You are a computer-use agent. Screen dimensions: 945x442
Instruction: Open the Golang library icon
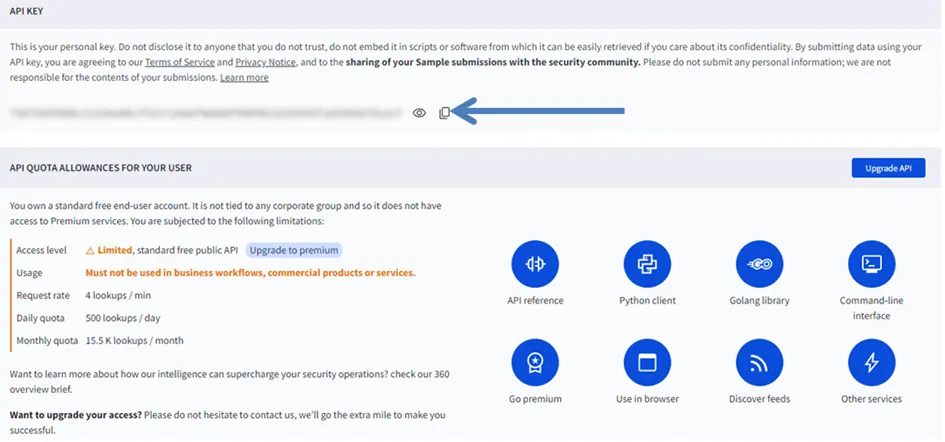759,264
